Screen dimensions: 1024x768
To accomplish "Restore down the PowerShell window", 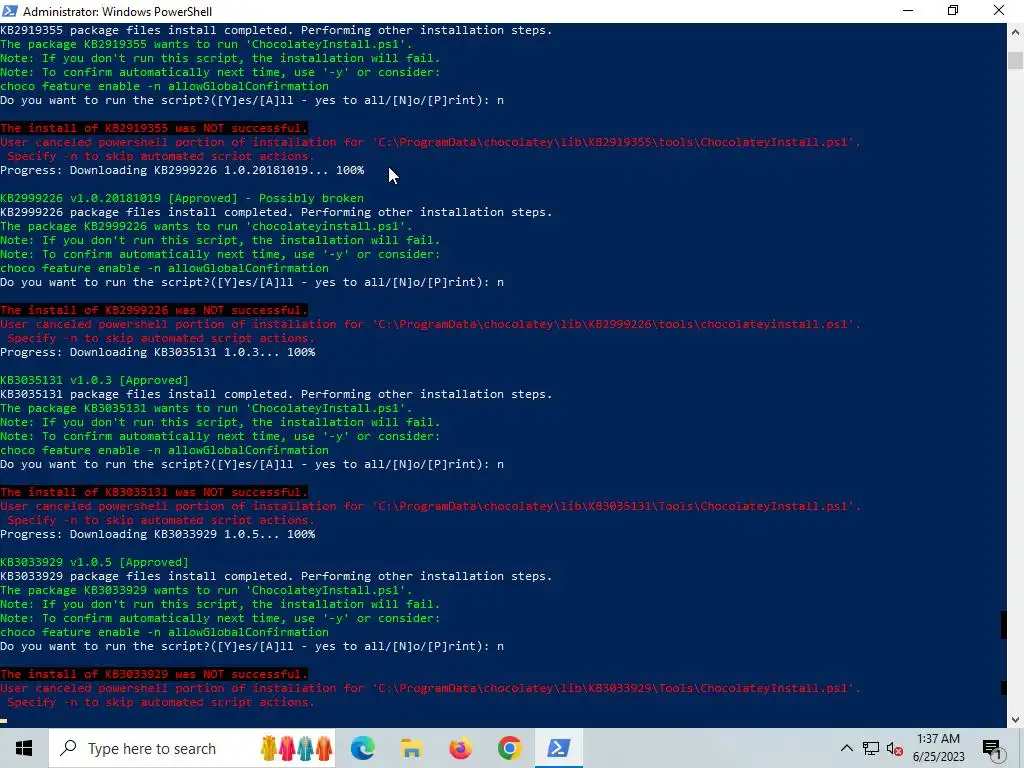I will [953, 11].
